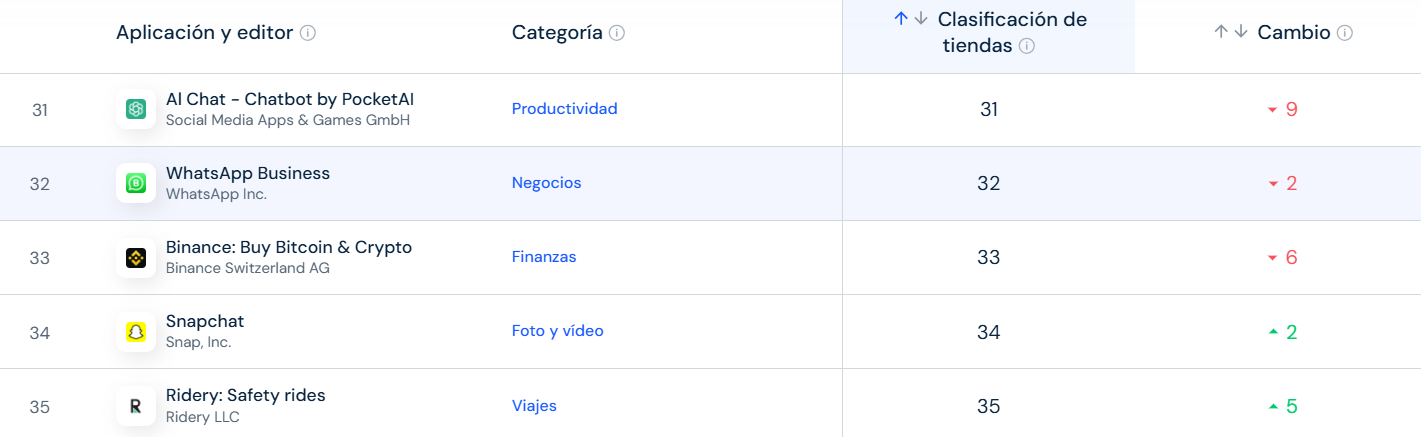The image size is (1421, 437).
Task: Click the Ridery app icon
Action: [x=136, y=406]
